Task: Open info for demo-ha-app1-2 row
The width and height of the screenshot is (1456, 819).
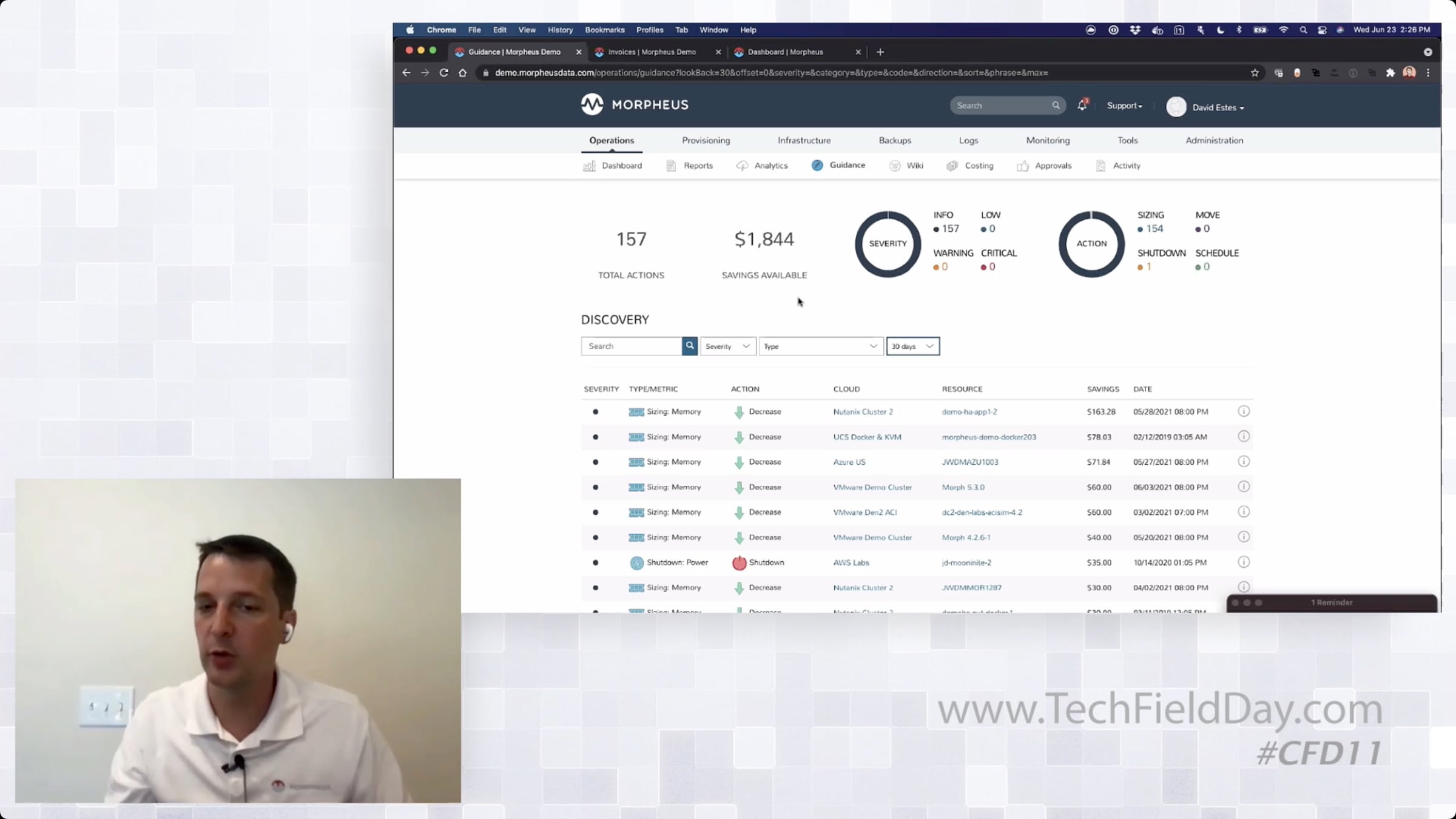Action: 1244,411
